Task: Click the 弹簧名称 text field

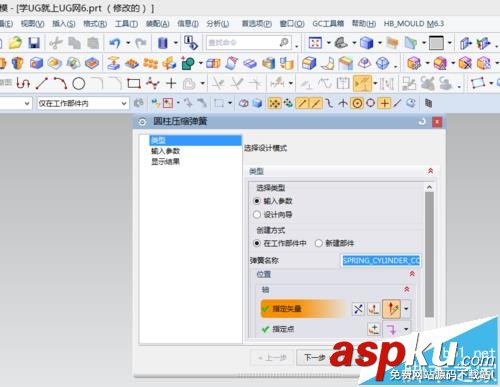Action: click(x=381, y=260)
